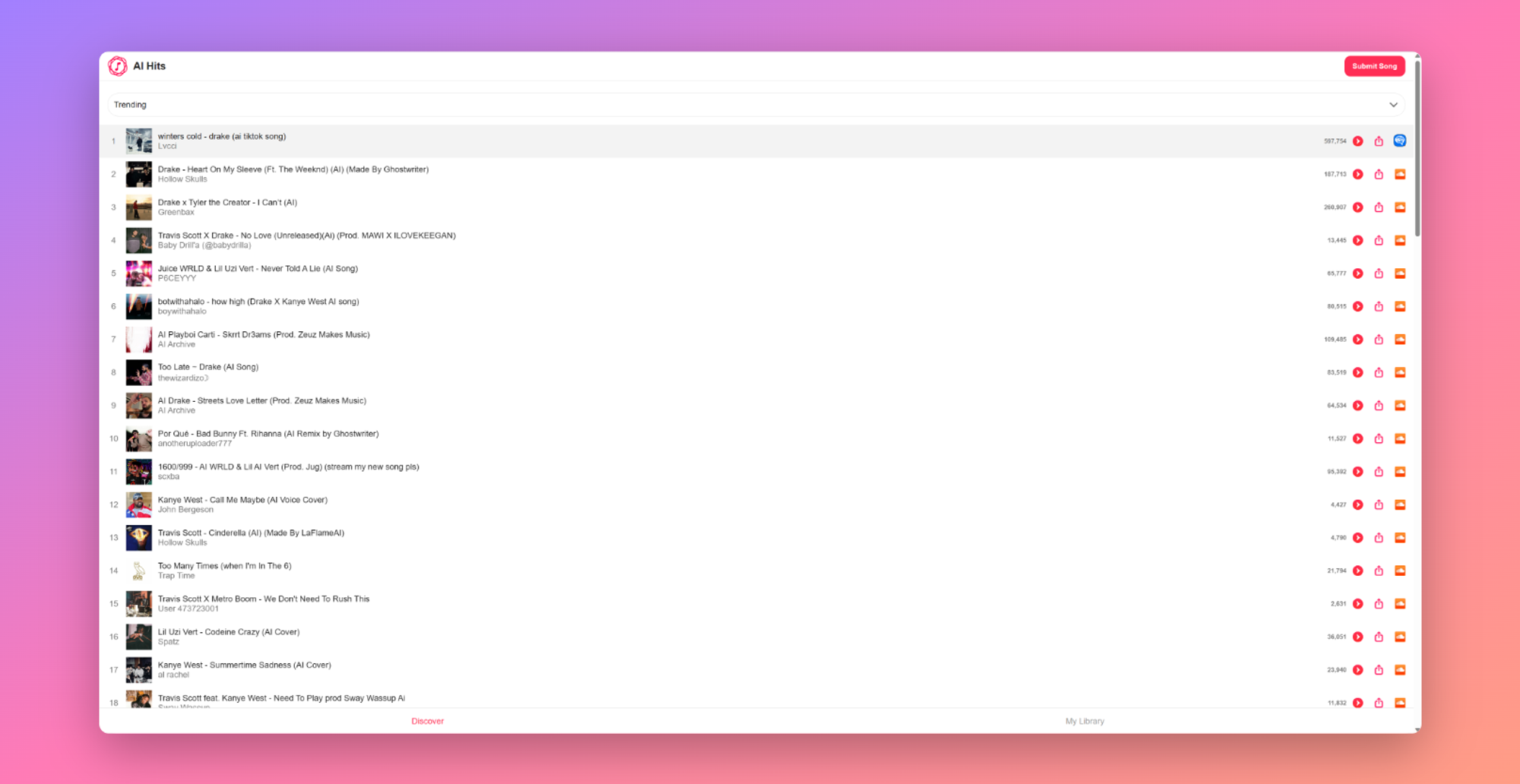Play We Don't Need To Rush This

[1358, 604]
